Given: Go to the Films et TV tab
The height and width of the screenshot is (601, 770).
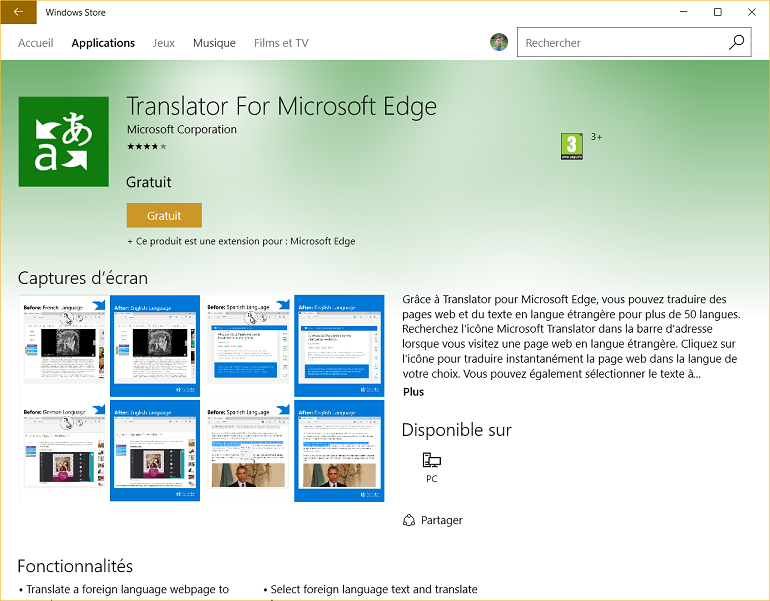Looking at the screenshot, I should [281, 43].
